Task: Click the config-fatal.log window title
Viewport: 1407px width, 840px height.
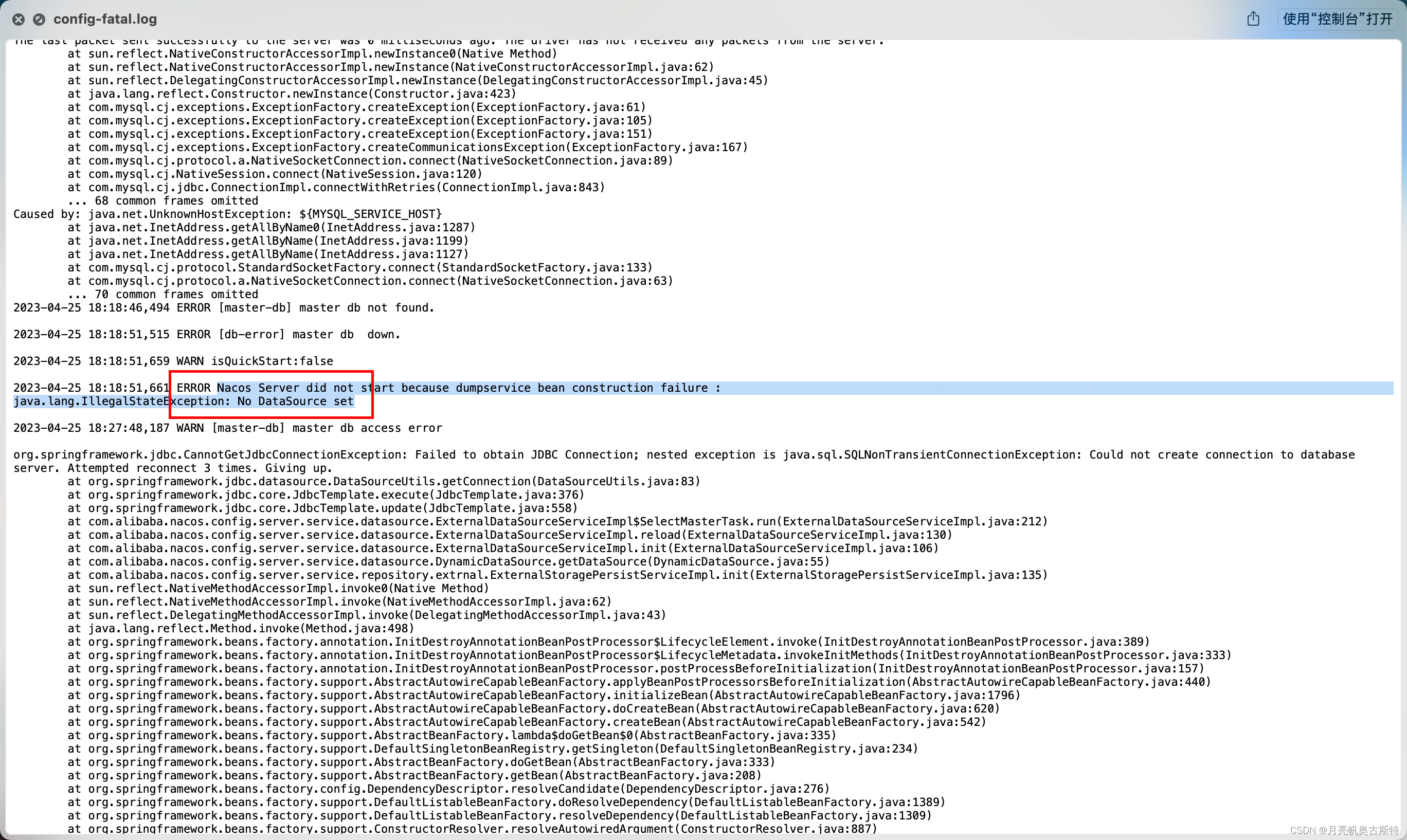Action: (105, 19)
